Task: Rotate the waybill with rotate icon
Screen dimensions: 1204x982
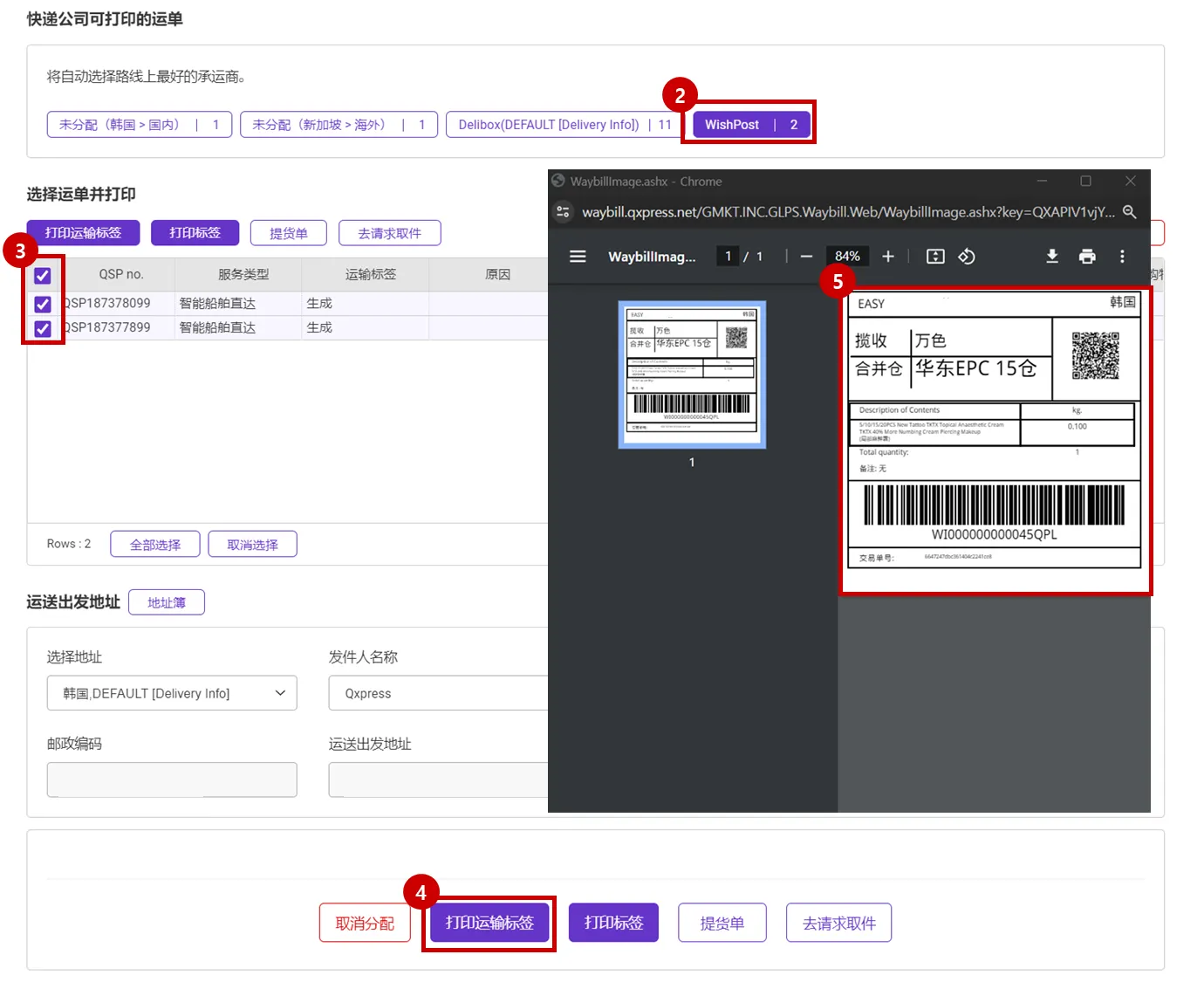Action: [967, 257]
